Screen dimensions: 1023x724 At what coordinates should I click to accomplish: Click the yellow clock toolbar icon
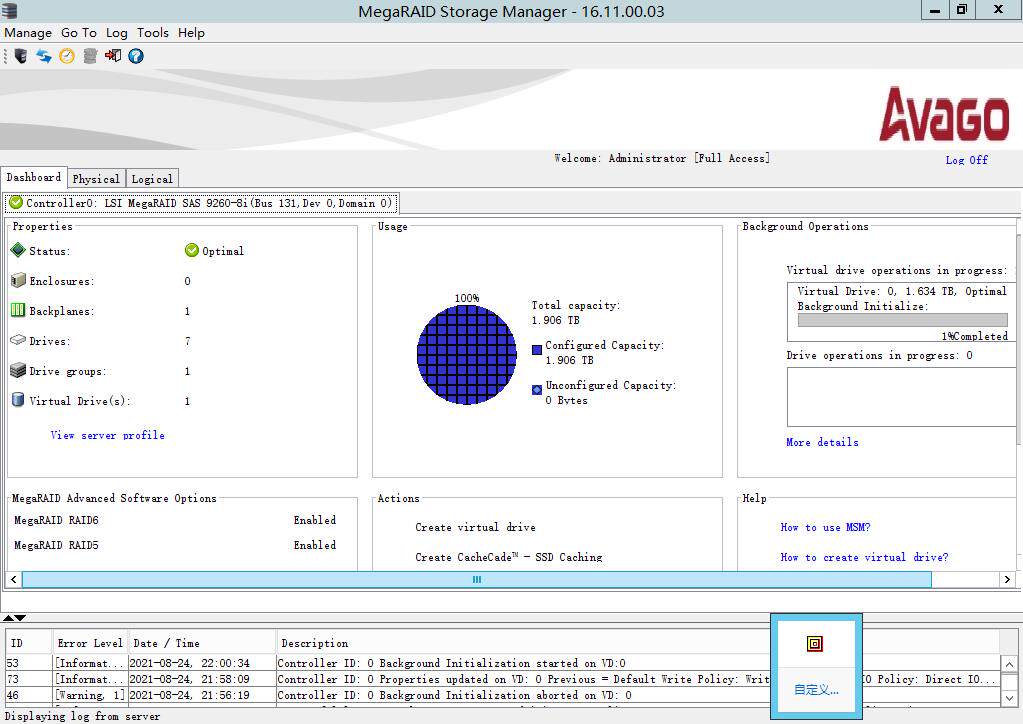tap(67, 56)
